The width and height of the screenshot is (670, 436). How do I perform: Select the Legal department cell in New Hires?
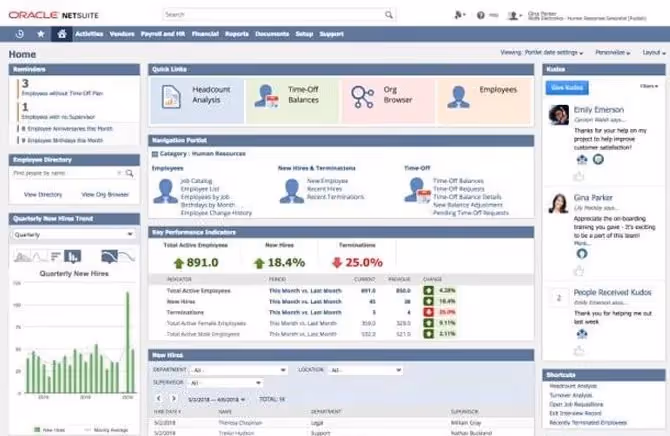click(x=317, y=423)
